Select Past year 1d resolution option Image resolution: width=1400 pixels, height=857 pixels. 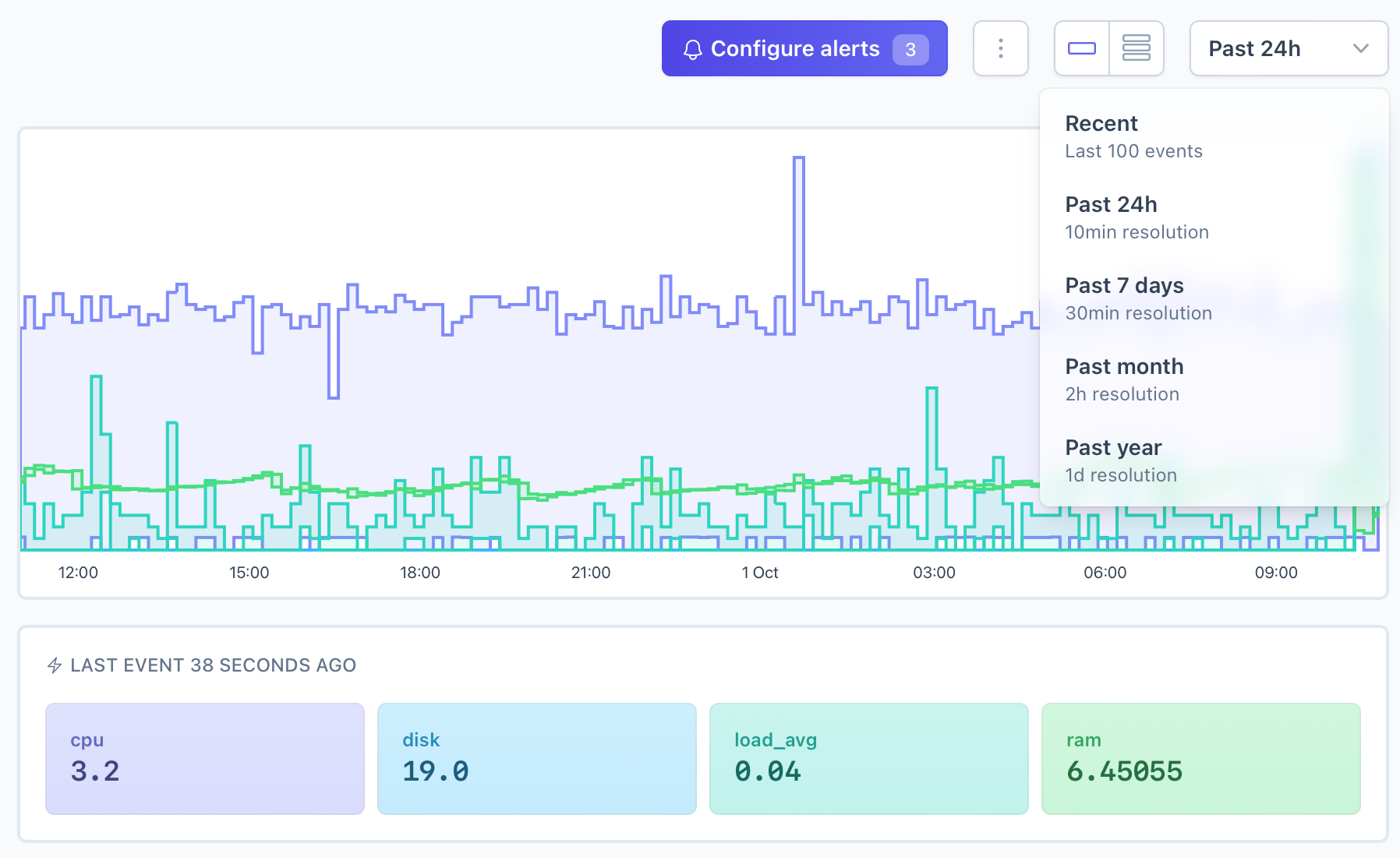pos(1214,460)
